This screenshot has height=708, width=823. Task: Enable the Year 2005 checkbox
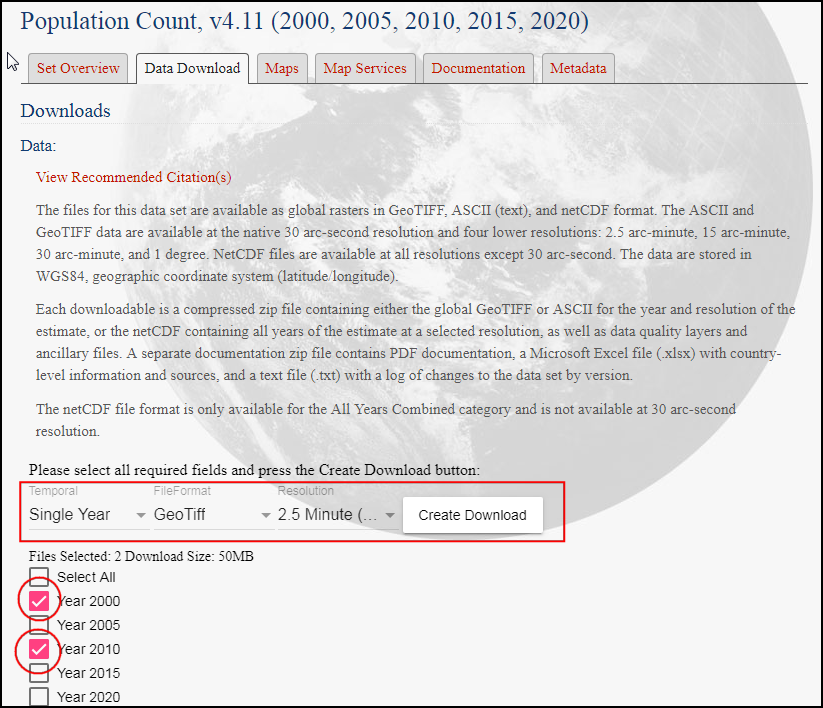[39, 625]
